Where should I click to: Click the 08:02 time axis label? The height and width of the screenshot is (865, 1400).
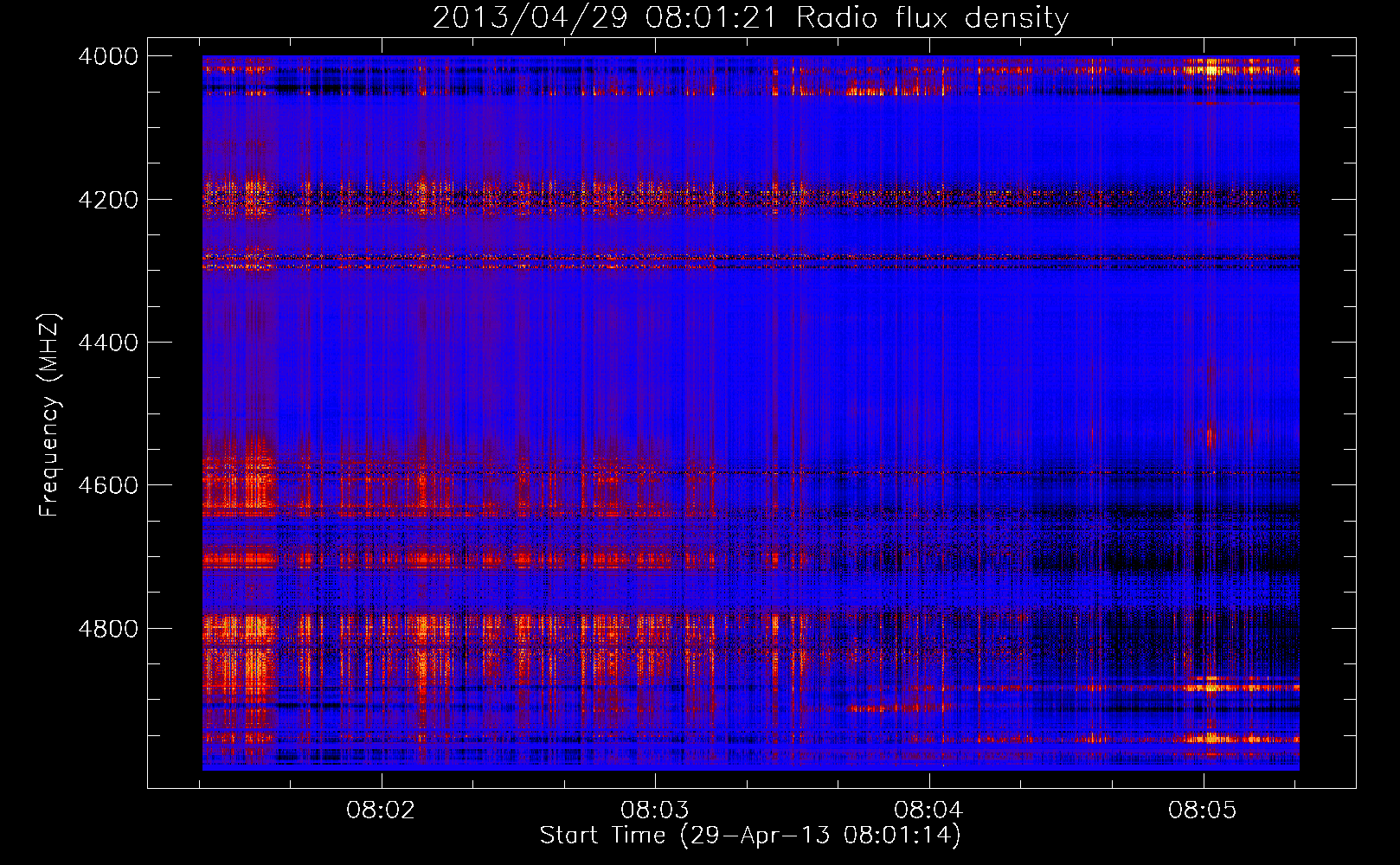[381, 811]
